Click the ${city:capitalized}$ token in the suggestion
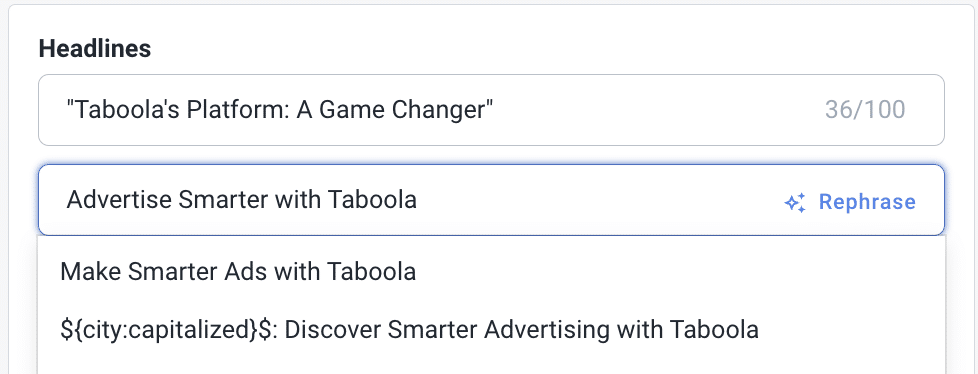The width and height of the screenshot is (978, 374). coord(168,330)
